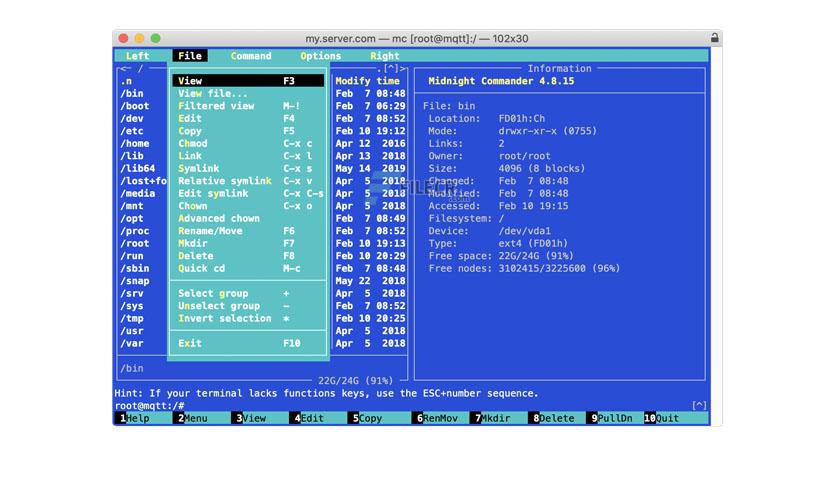Select the /lib64 directory row
This screenshot has width=836, height=484.
138,168
